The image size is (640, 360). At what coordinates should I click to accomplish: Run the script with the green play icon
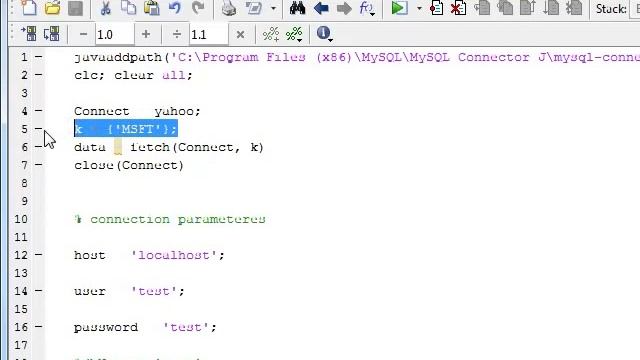[x=399, y=8]
